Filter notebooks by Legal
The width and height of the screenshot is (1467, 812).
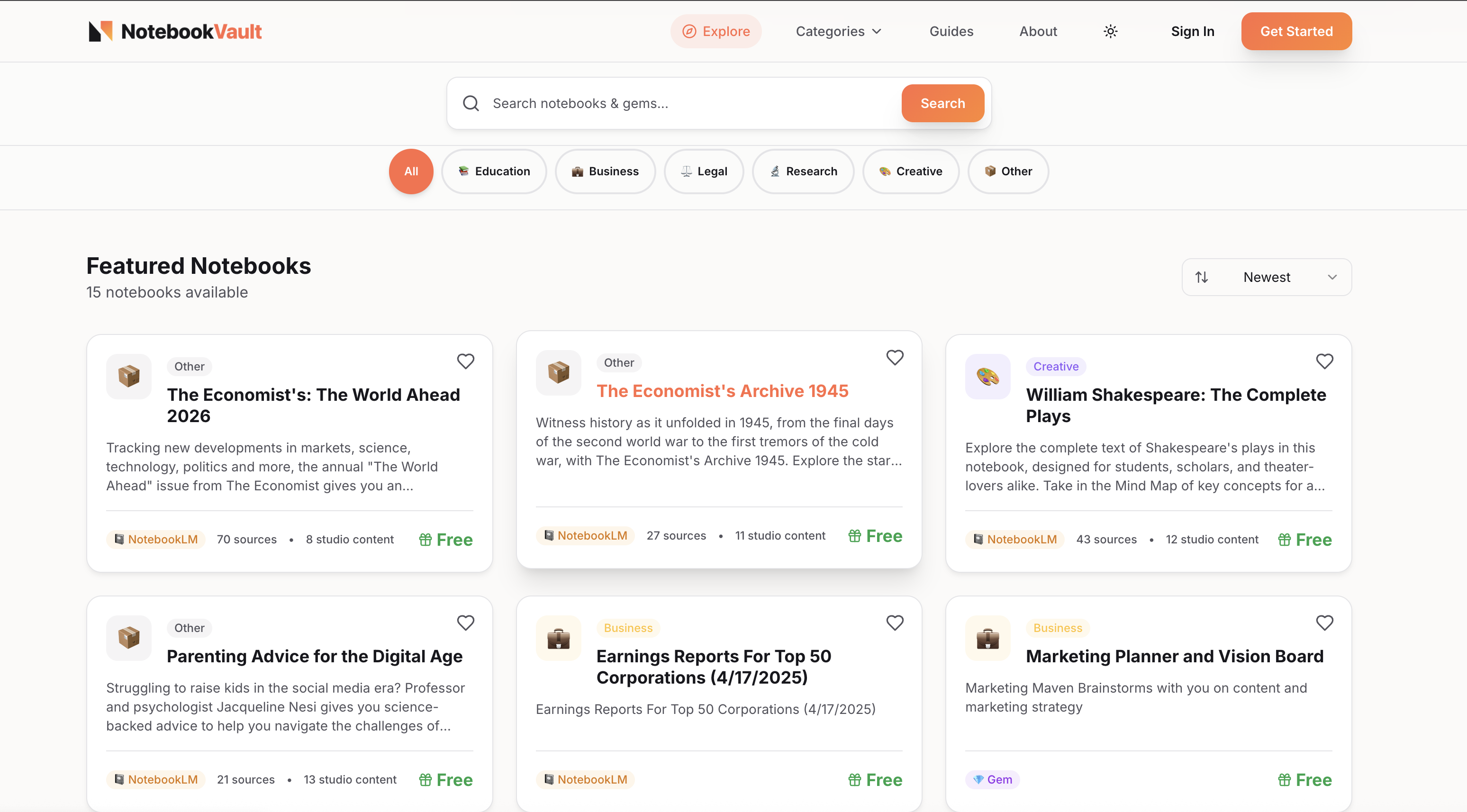704,171
